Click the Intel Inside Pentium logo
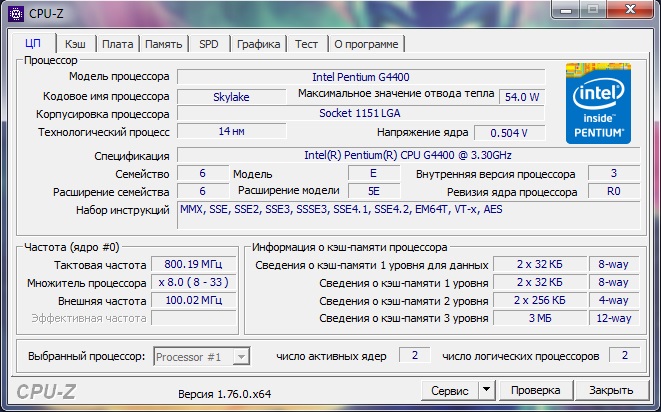The image size is (661, 412). (598, 103)
